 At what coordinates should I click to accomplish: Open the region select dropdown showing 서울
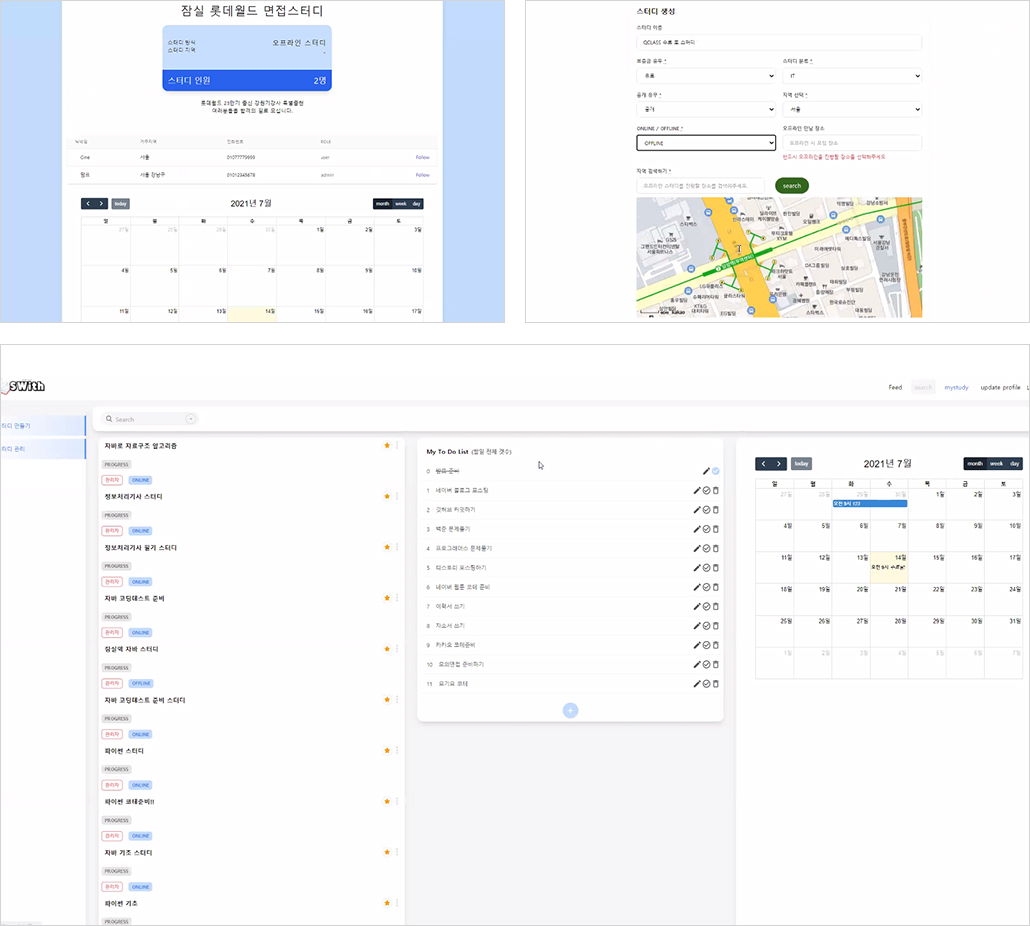tap(852, 109)
